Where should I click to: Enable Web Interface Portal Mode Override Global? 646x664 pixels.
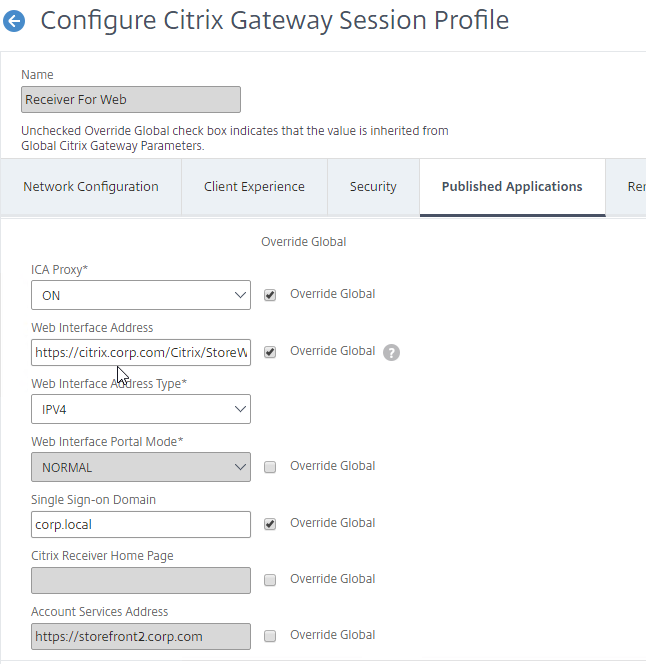(x=270, y=467)
